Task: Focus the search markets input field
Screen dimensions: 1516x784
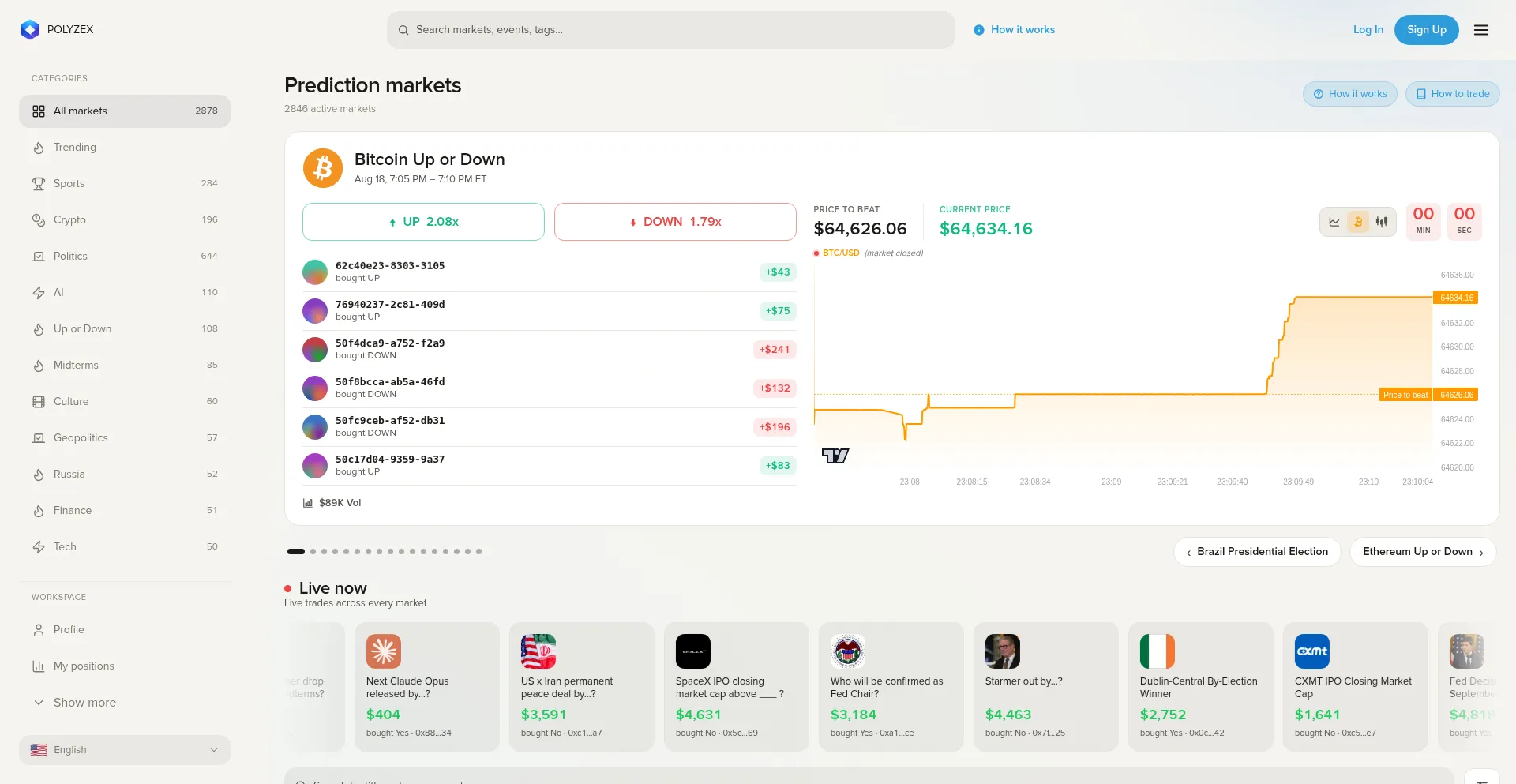Action: pyautogui.click(x=671, y=30)
